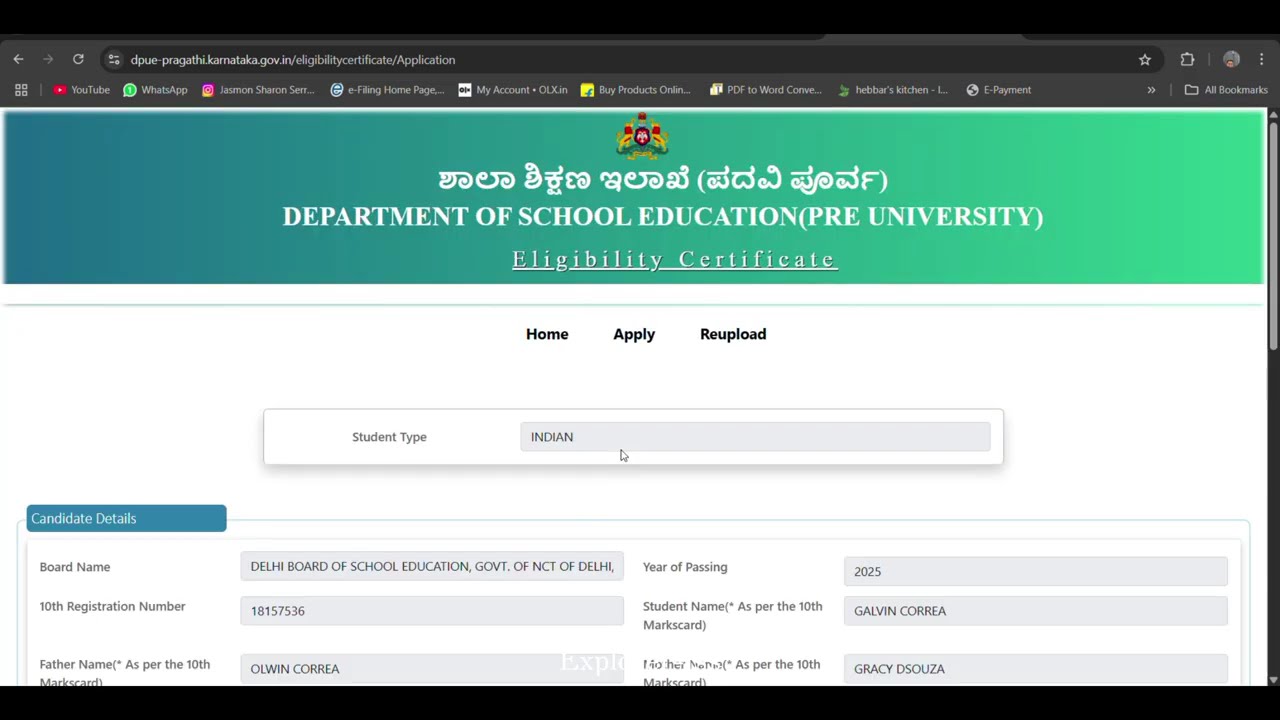The width and height of the screenshot is (1280, 720).
Task: Open the apps grid in bookmarks bar
Action: 21,90
